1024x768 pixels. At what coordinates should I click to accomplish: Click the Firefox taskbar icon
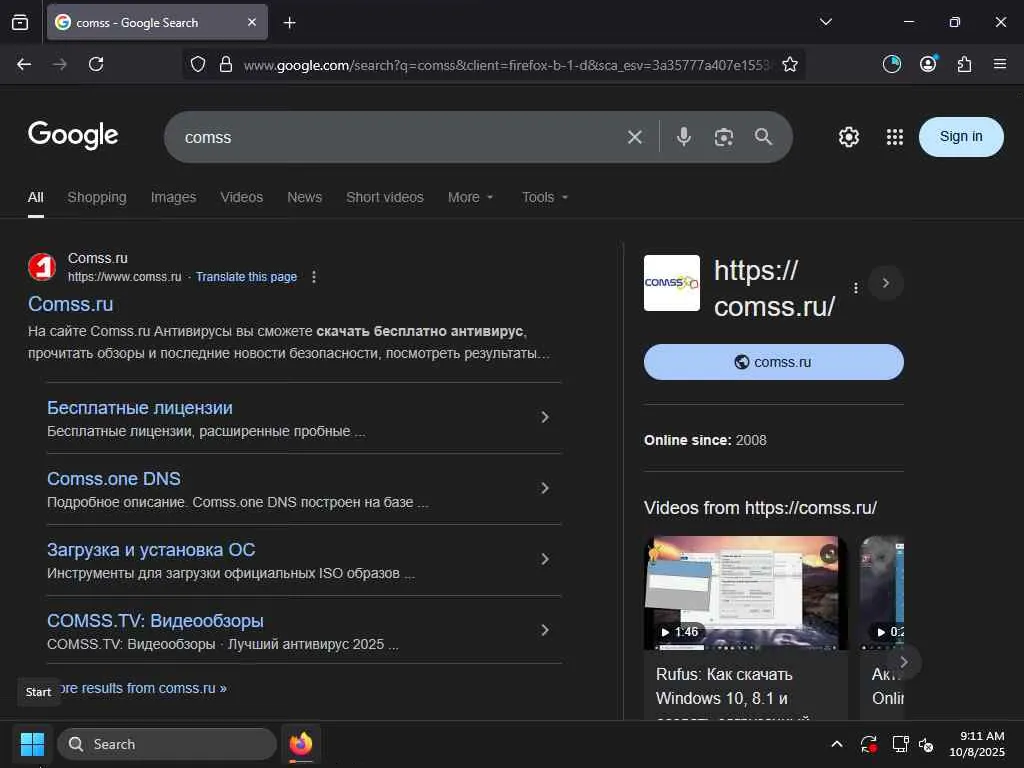coord(300,744)
